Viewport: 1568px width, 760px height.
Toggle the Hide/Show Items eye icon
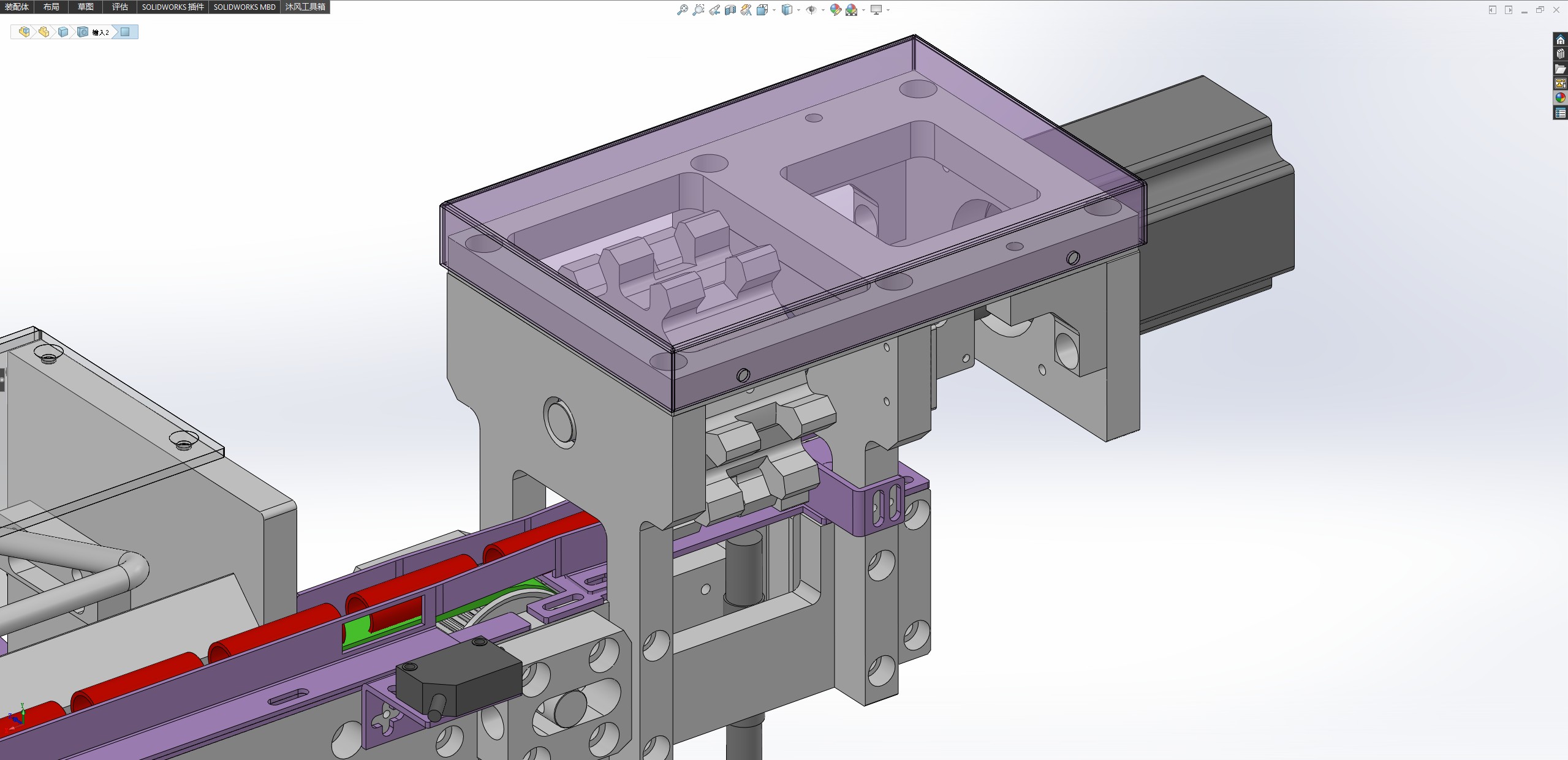[811, 10]
